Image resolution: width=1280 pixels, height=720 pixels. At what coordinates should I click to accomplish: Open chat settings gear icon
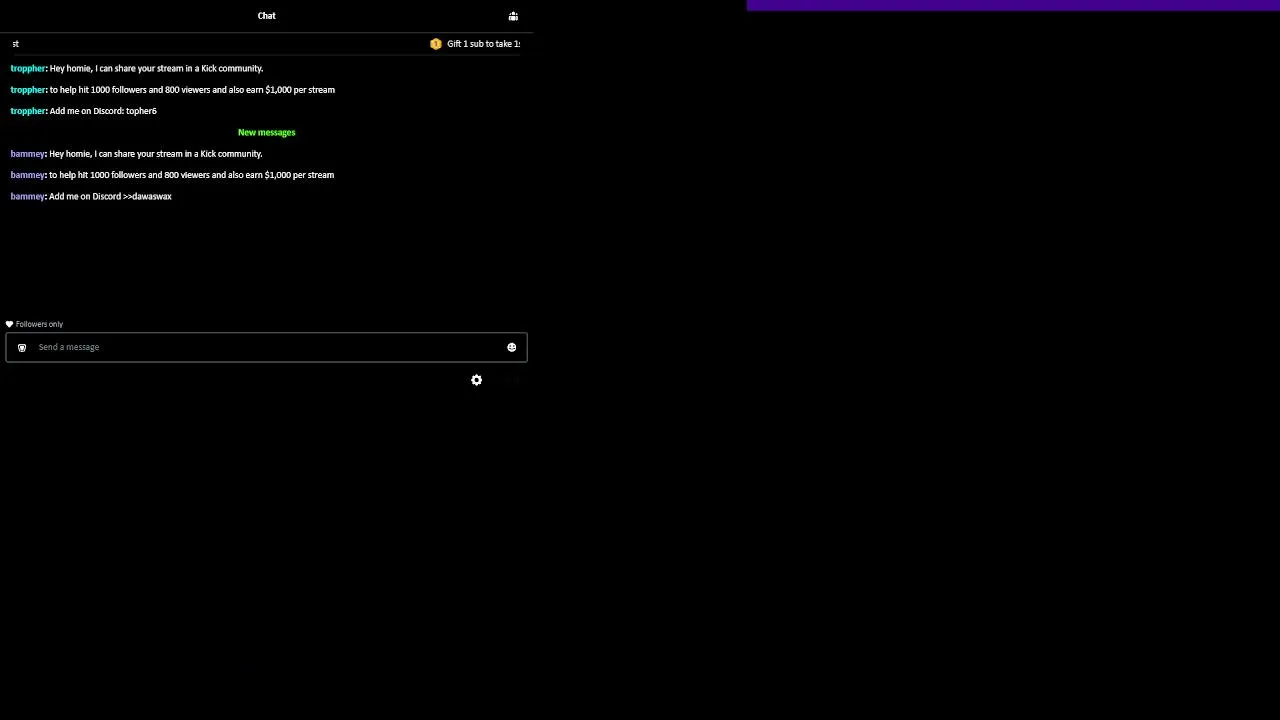(476, 380)
